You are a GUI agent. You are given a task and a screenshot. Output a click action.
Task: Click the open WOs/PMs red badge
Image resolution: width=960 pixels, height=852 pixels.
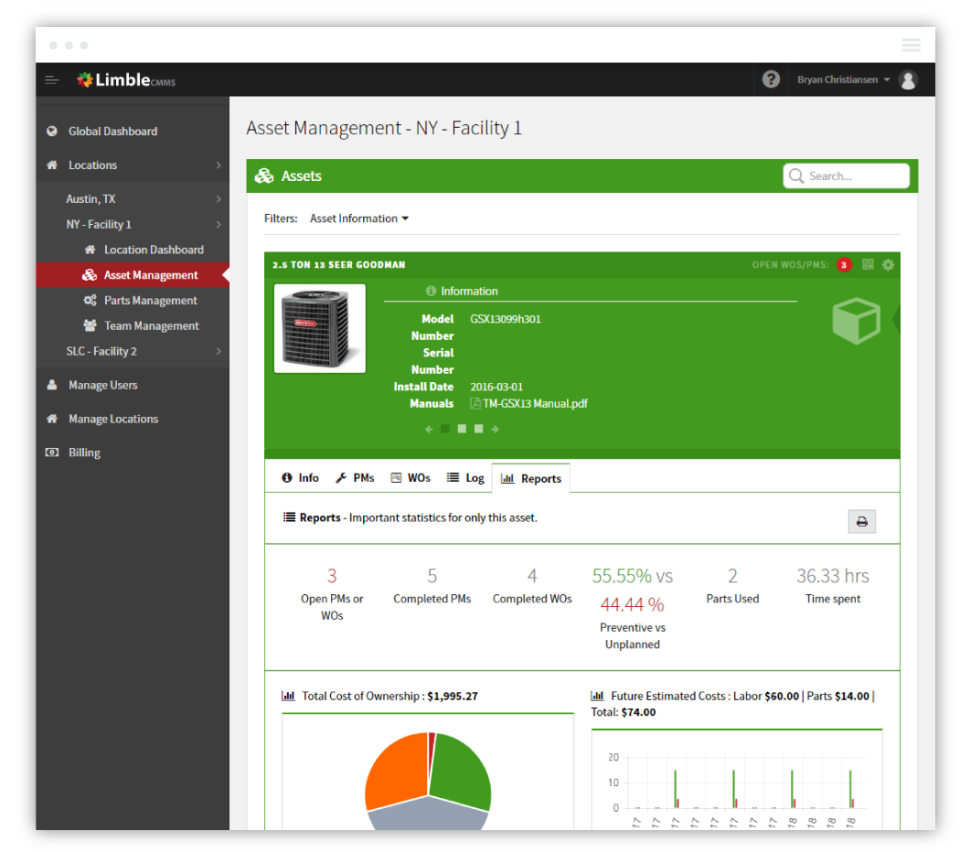844,265
